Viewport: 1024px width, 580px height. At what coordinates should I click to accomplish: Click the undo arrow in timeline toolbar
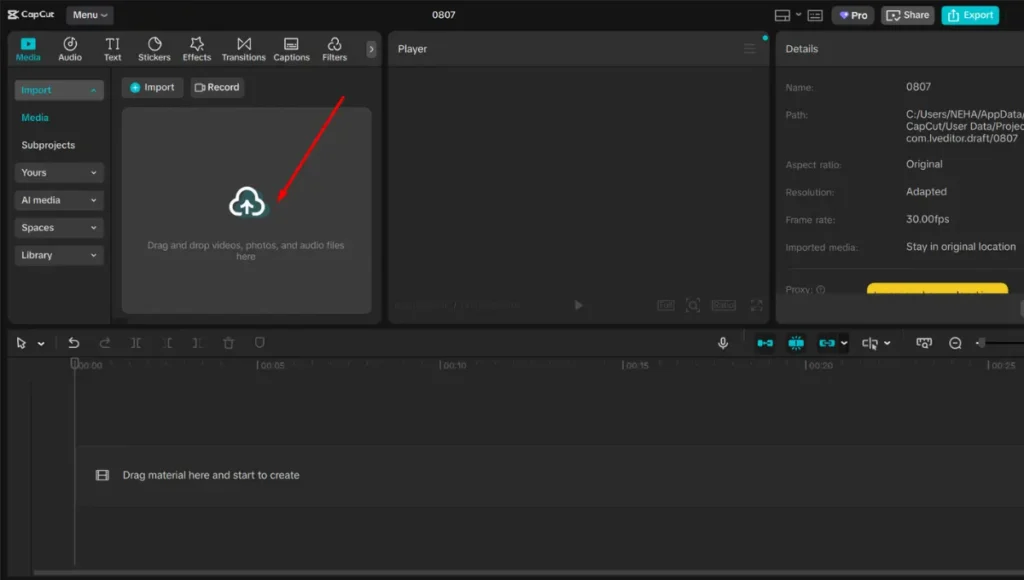pos(73,343)
